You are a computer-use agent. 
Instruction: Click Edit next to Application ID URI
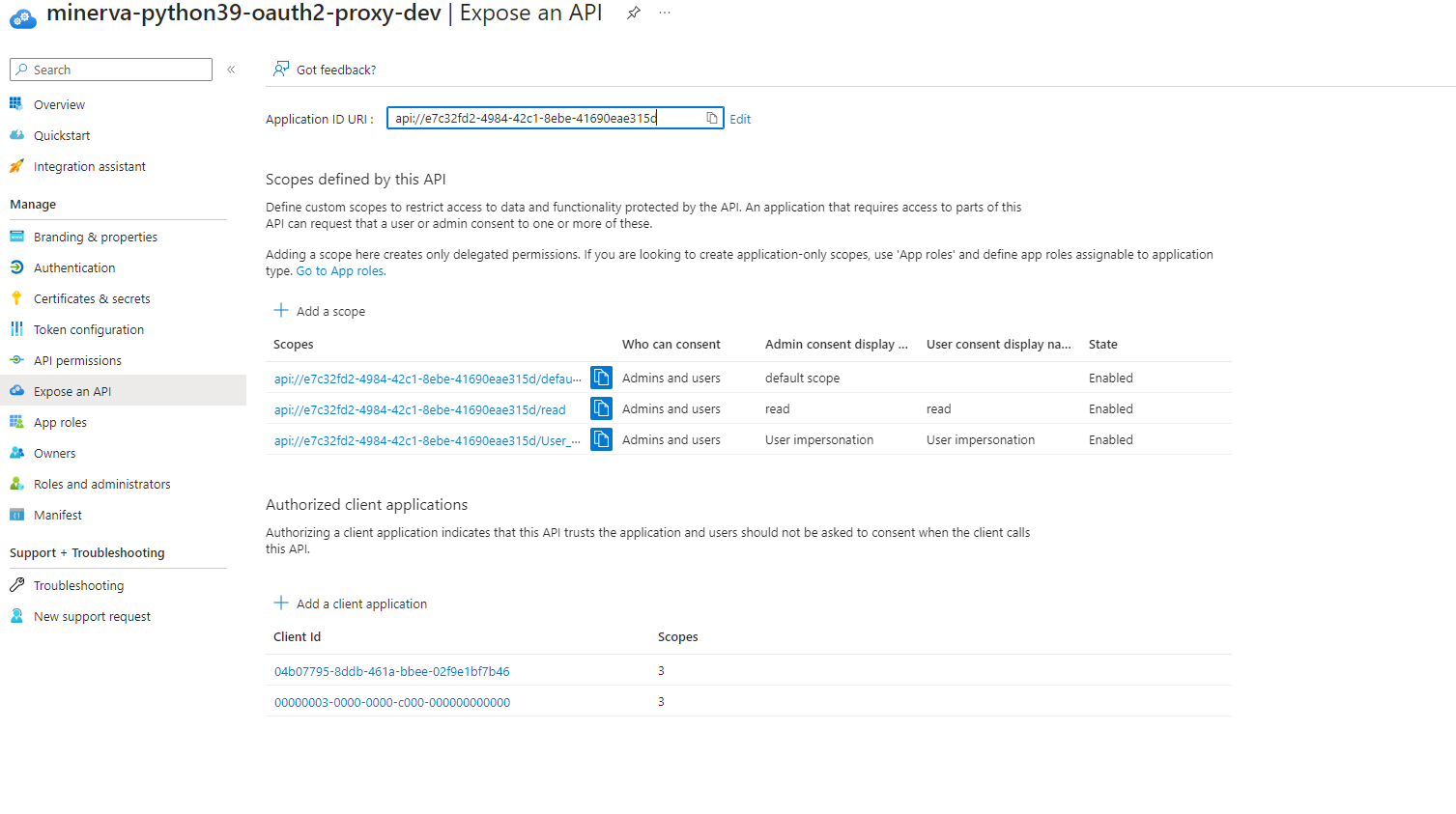[x=739, y=118]
